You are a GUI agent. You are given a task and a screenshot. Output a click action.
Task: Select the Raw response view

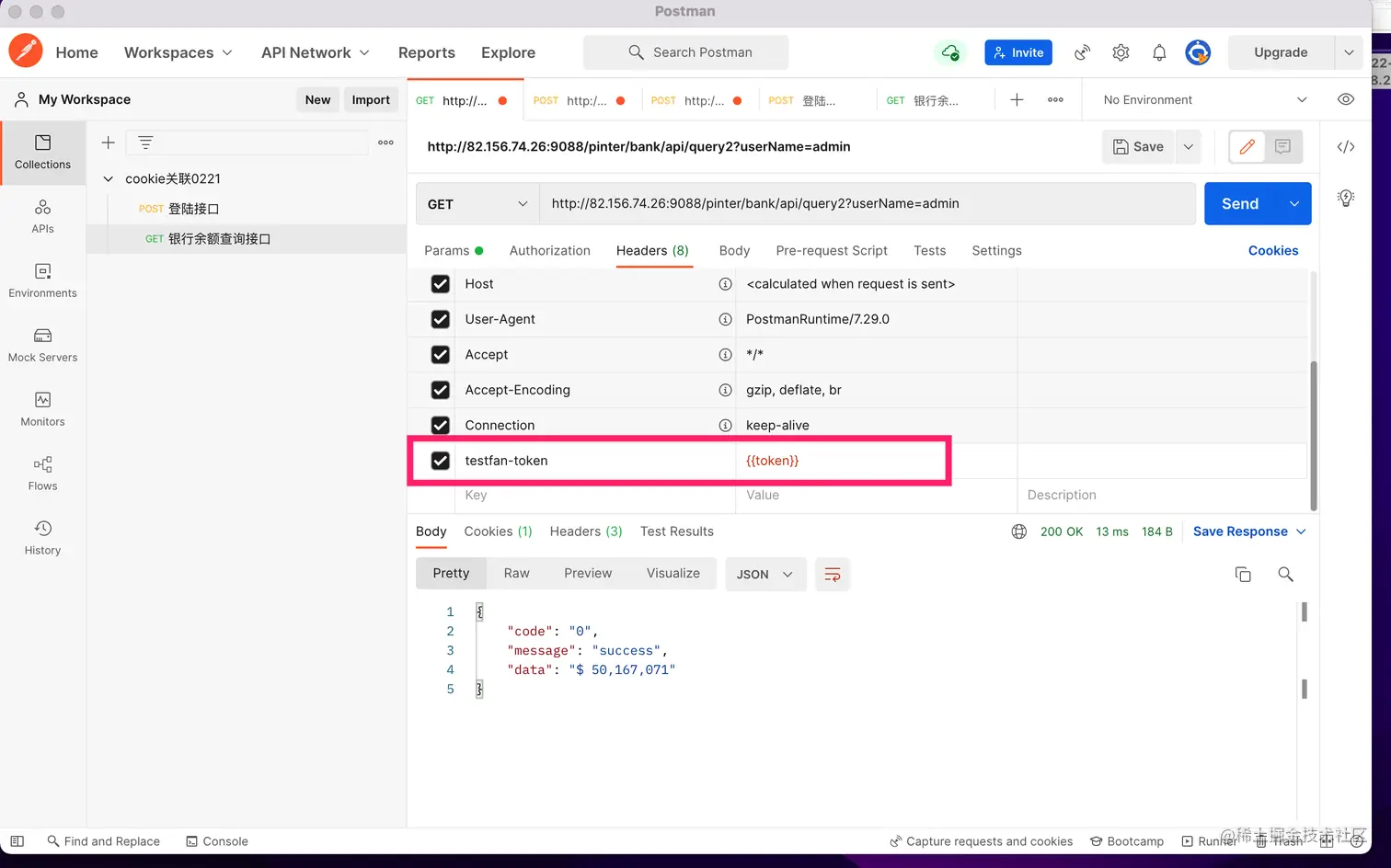click(517, 573)
